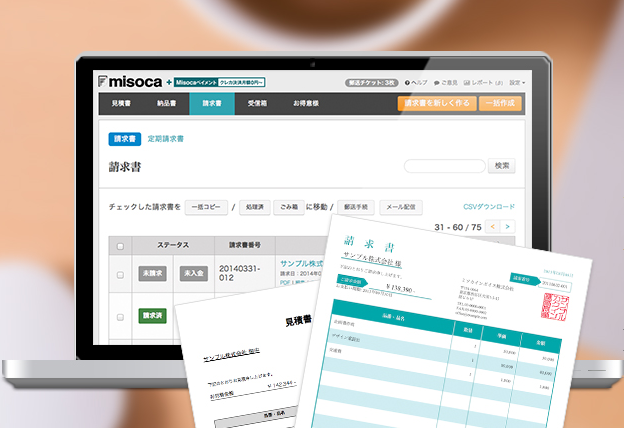Viewport: 624px width, 428px height.
Task: Select the 定期請求書 sub-tab link
Action: 166,139
